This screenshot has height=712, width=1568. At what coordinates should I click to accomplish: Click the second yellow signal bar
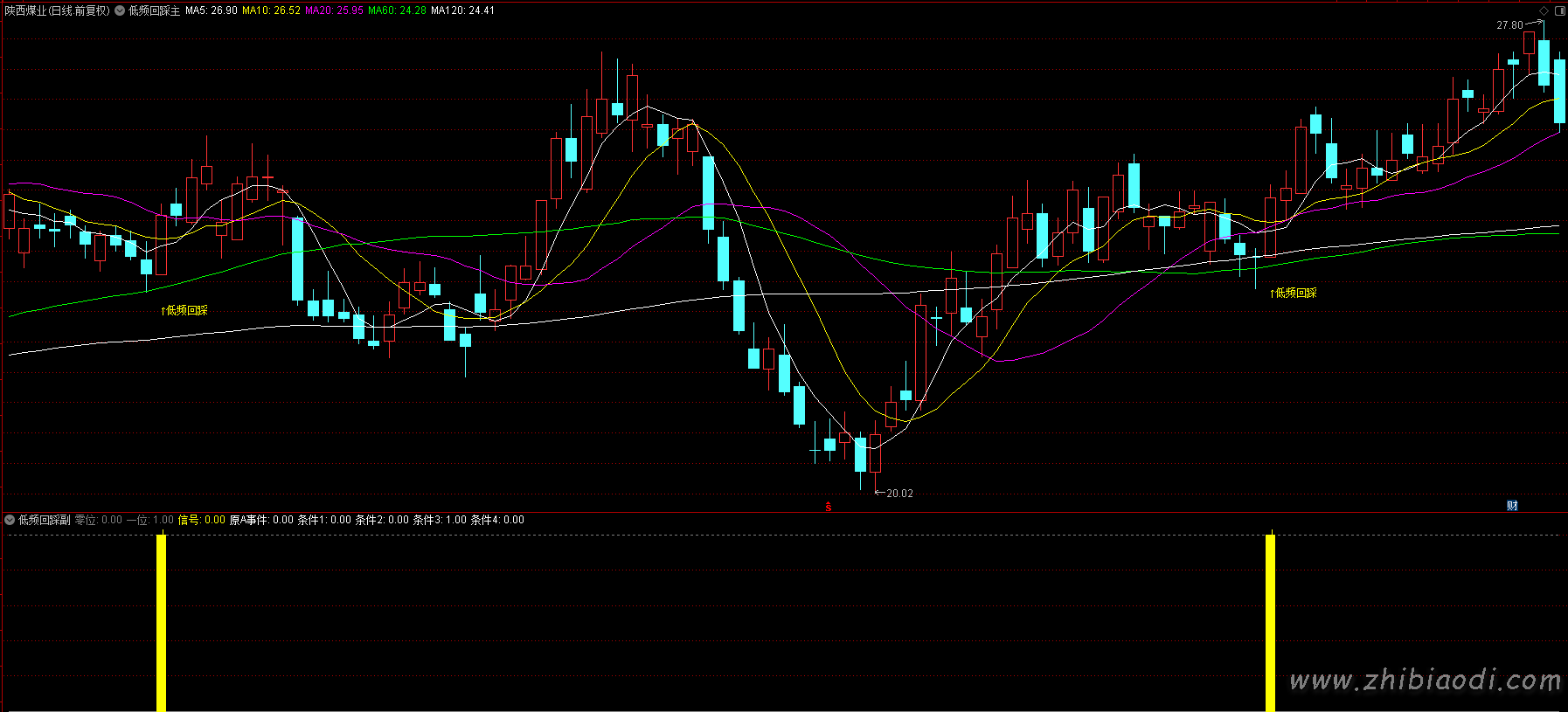click(x=1271, y=623)
